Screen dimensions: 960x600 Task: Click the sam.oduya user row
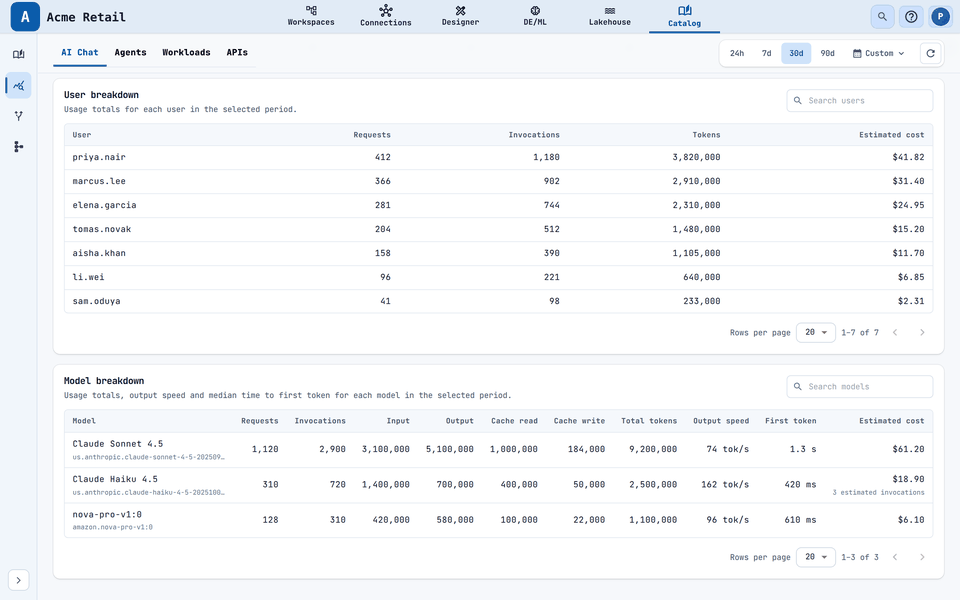coord(498,301)
